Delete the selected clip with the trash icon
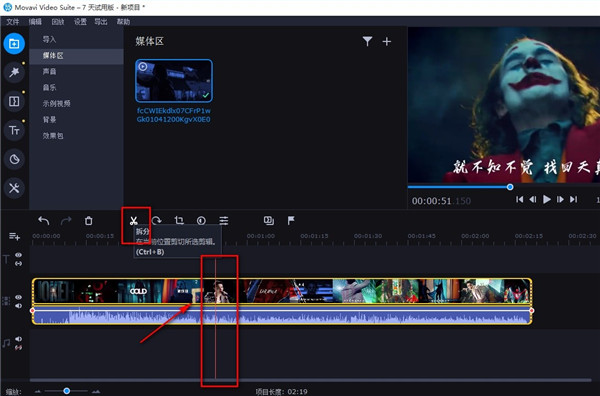The image size is (600, 396). coord(88,221)
